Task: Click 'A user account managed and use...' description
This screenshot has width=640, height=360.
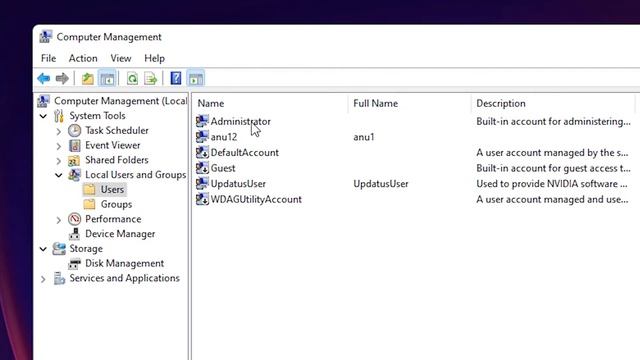Action: pyautogui.click(x=552, y=200)
